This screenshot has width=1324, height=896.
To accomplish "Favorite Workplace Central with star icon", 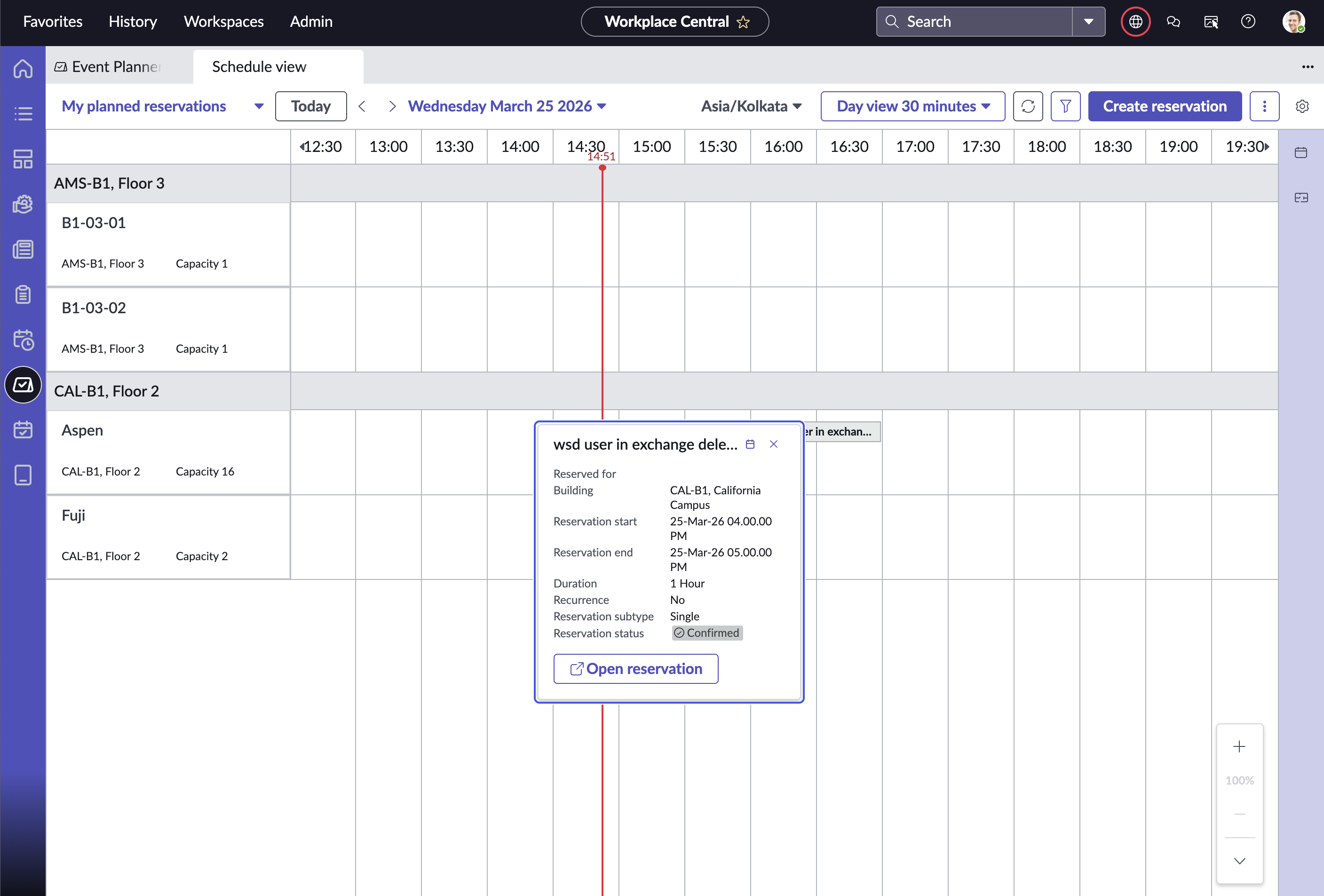I will pyautogui.click(x=743, y=22).
